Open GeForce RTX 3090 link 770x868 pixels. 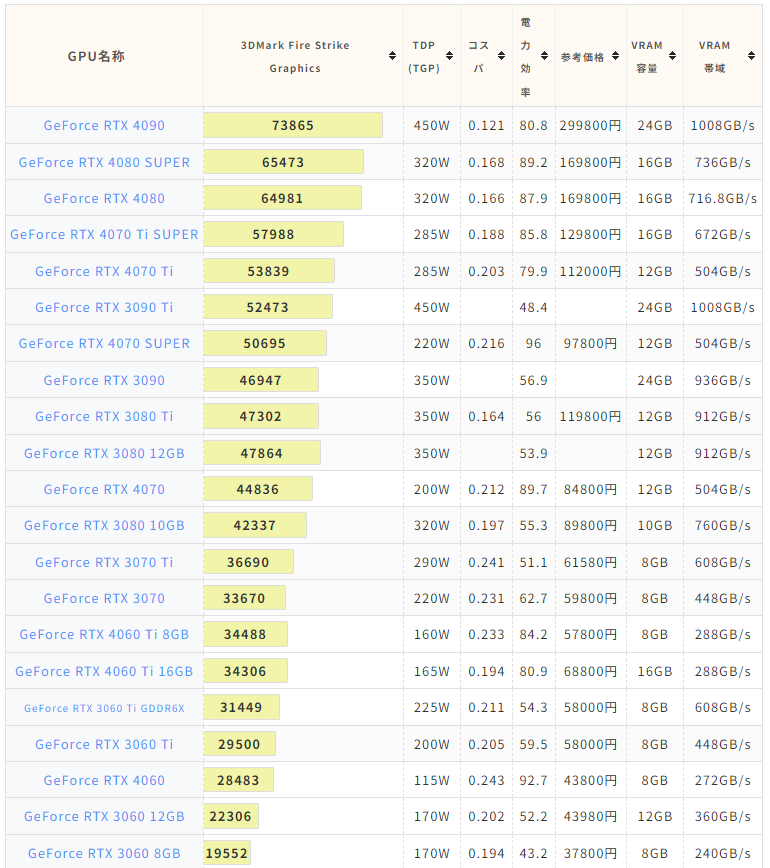coord(104,380)
